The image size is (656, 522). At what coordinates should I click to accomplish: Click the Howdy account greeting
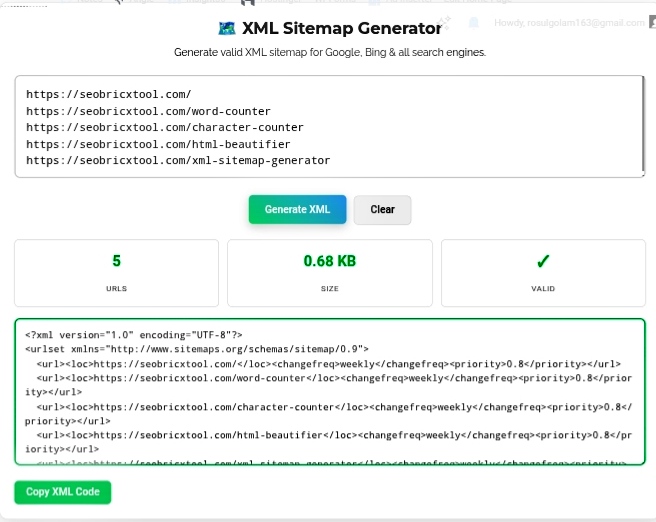coord(569,23)
